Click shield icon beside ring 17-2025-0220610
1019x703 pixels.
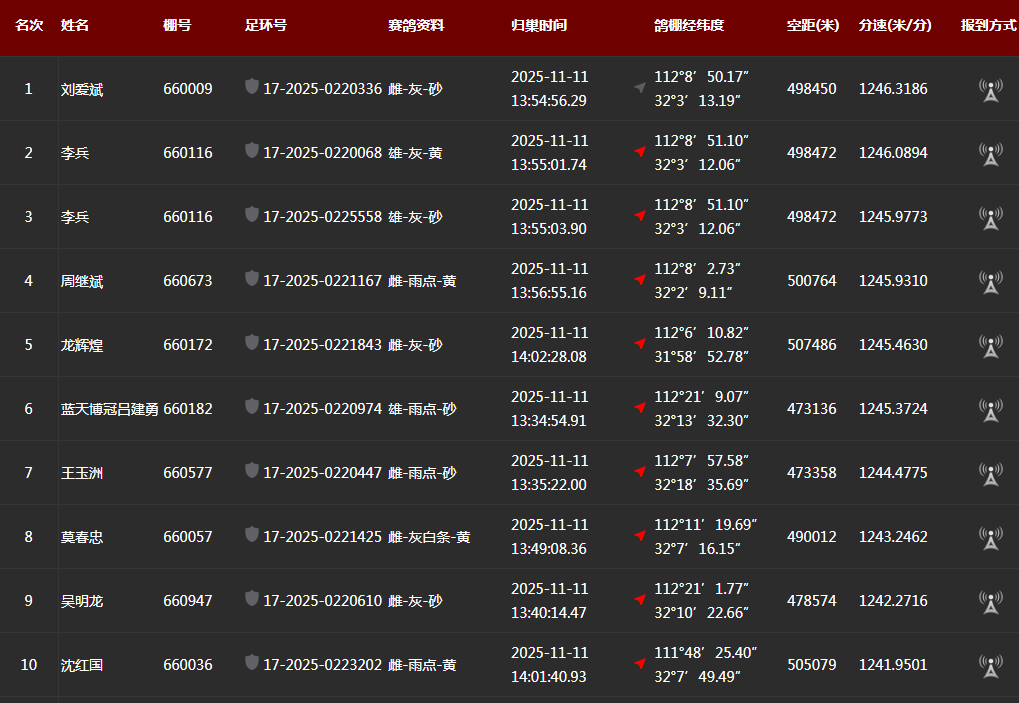click(252, 599)
